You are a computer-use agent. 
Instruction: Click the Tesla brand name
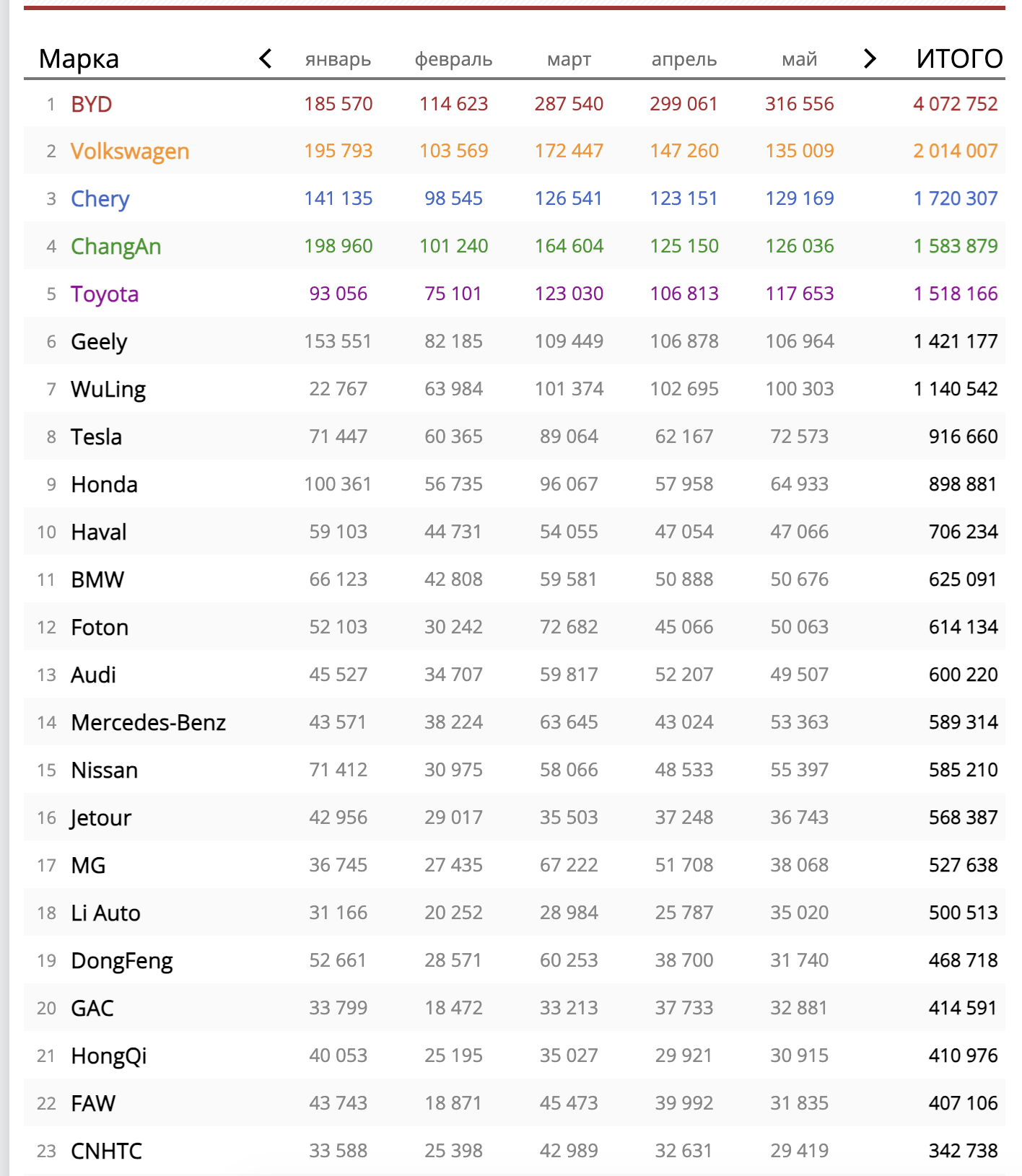pos(96,436)
